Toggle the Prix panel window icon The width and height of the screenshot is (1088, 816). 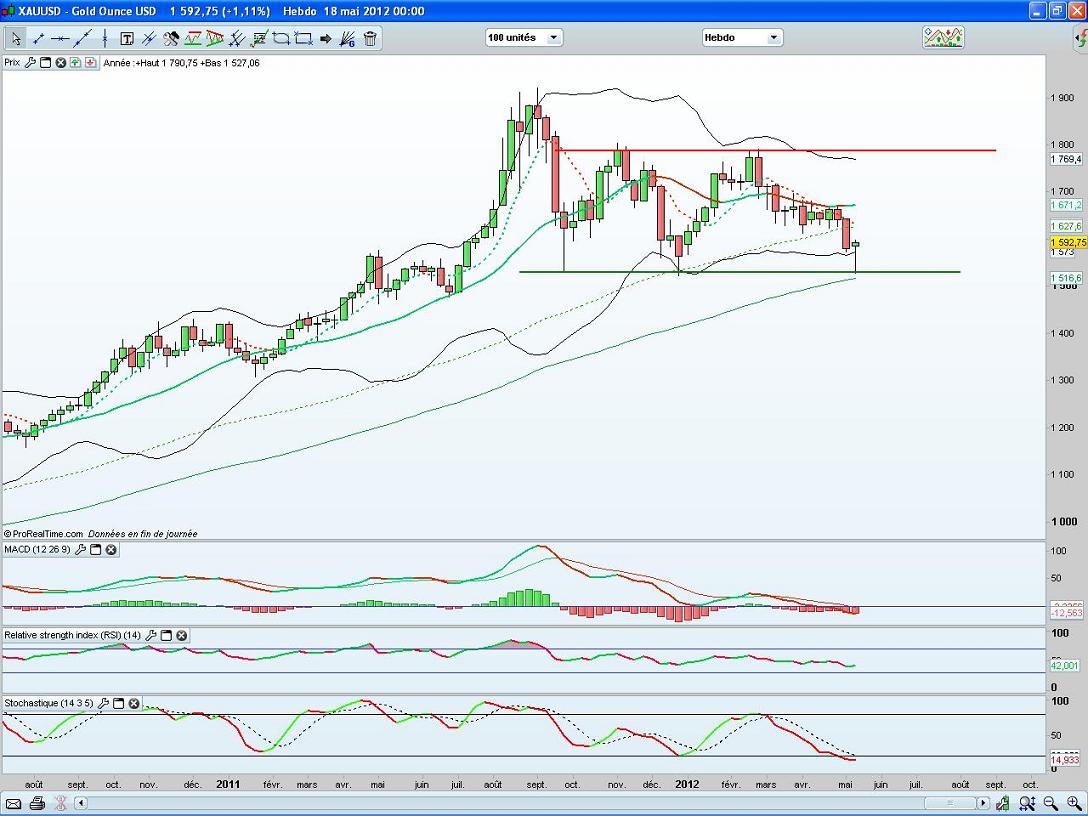pyautogui.click(x=45, y=62)
